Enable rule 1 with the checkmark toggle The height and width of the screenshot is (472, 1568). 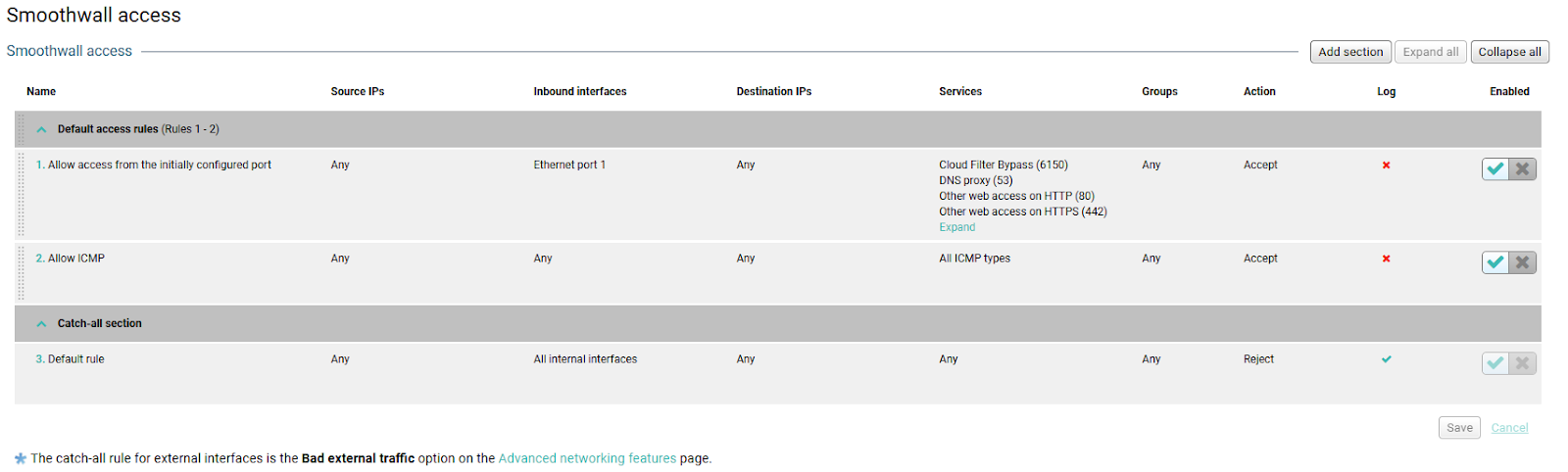1495,169
